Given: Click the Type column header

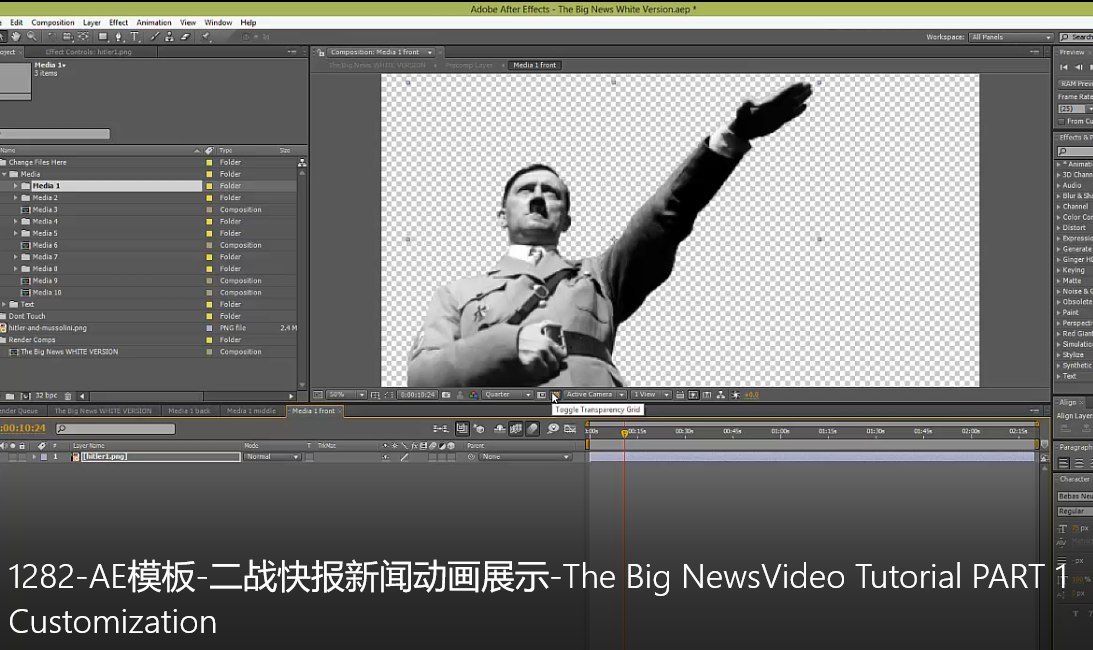Looking at the screenshot, I should (x=226, y=151).
